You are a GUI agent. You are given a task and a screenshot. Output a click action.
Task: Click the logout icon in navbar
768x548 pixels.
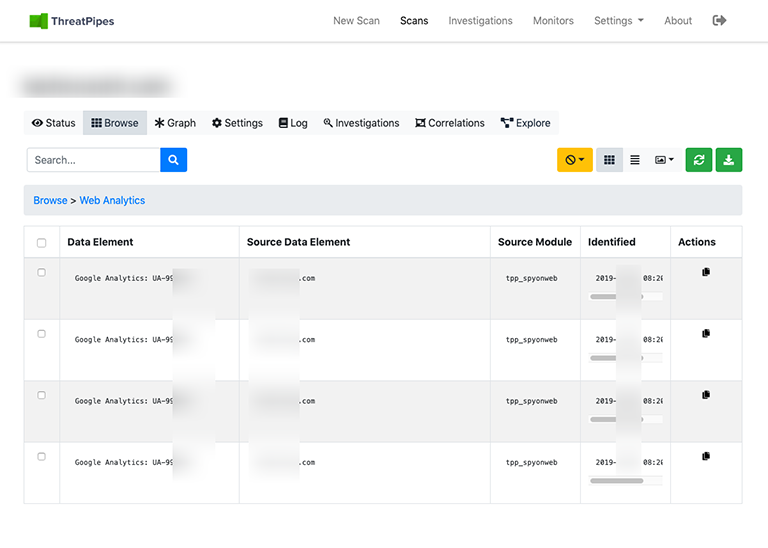click(719, 21)
